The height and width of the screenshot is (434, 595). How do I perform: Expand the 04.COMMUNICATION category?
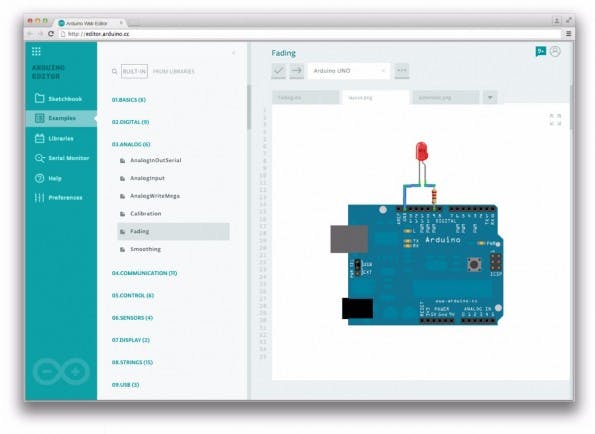(x=144, y=273)
